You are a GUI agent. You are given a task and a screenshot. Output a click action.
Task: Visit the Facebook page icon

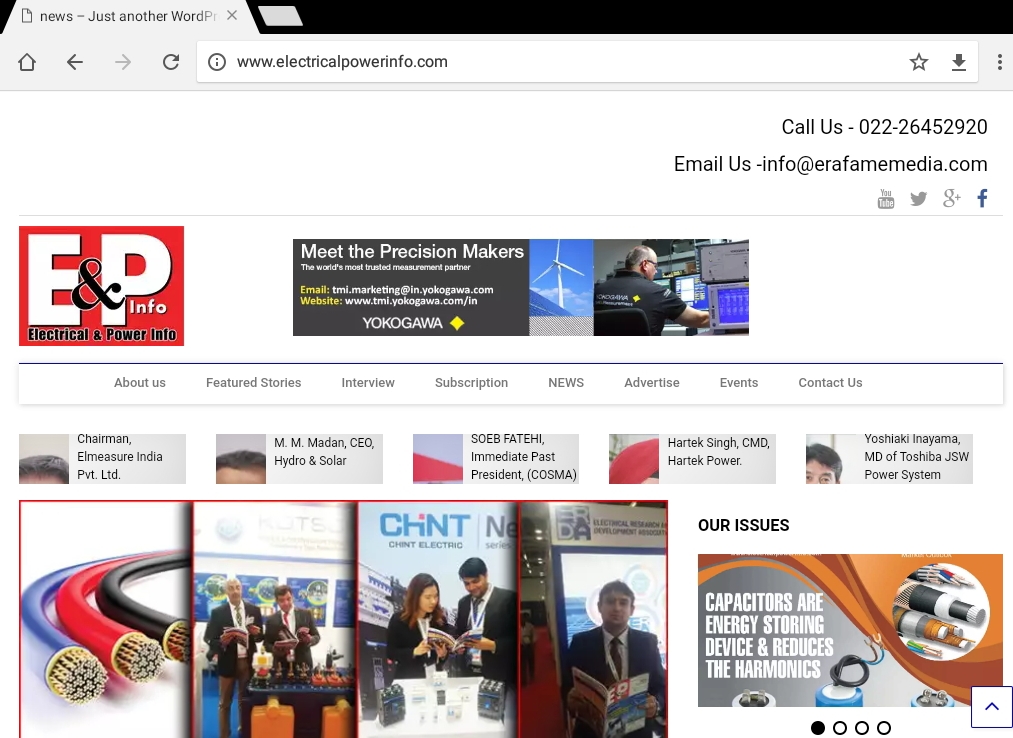(982, 199)
